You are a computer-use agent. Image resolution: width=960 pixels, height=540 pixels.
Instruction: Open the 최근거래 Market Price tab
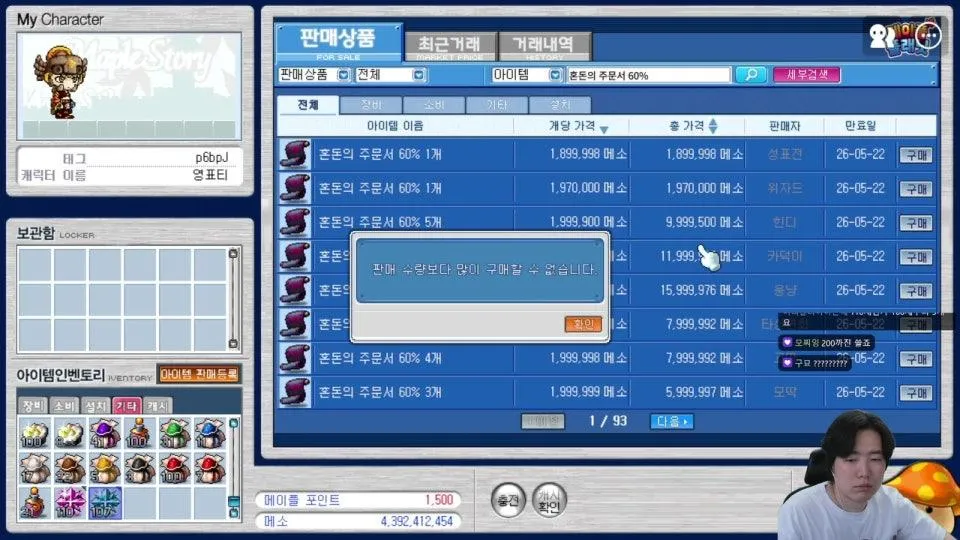pyautogui.click(x=450, y=47)
